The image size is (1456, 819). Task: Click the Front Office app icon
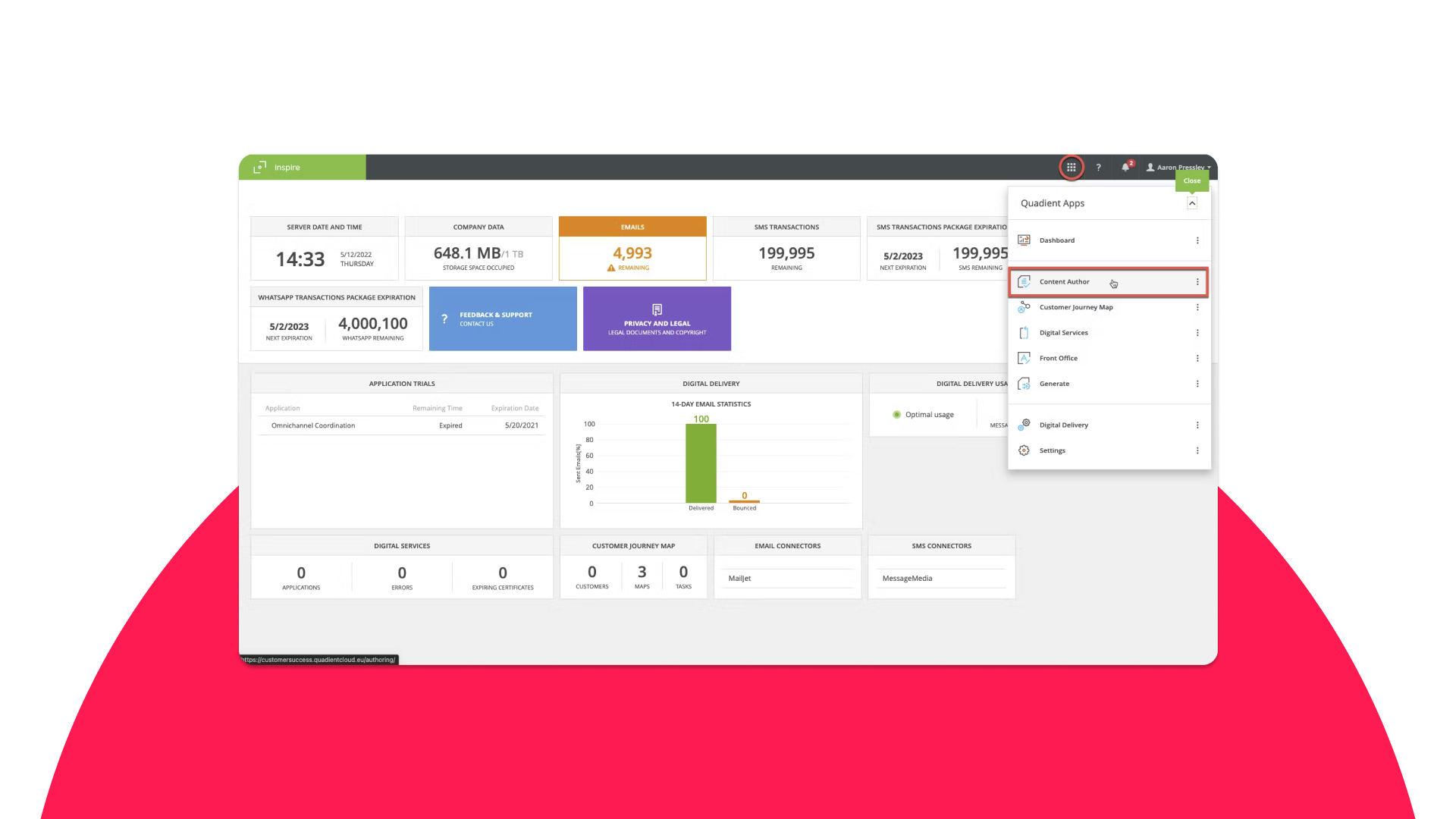point(1024,358)
